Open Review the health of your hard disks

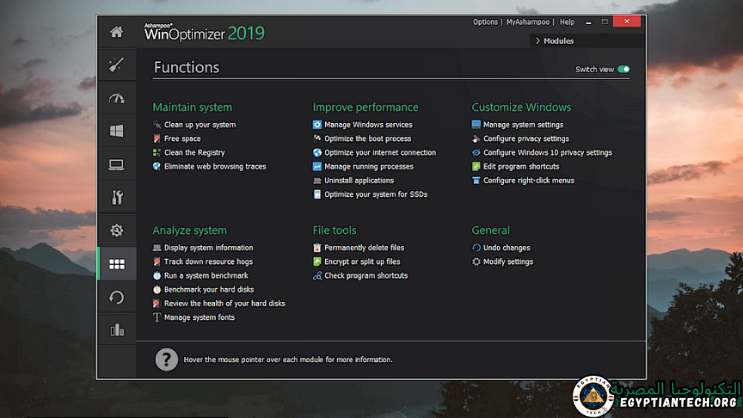[219, 304]
